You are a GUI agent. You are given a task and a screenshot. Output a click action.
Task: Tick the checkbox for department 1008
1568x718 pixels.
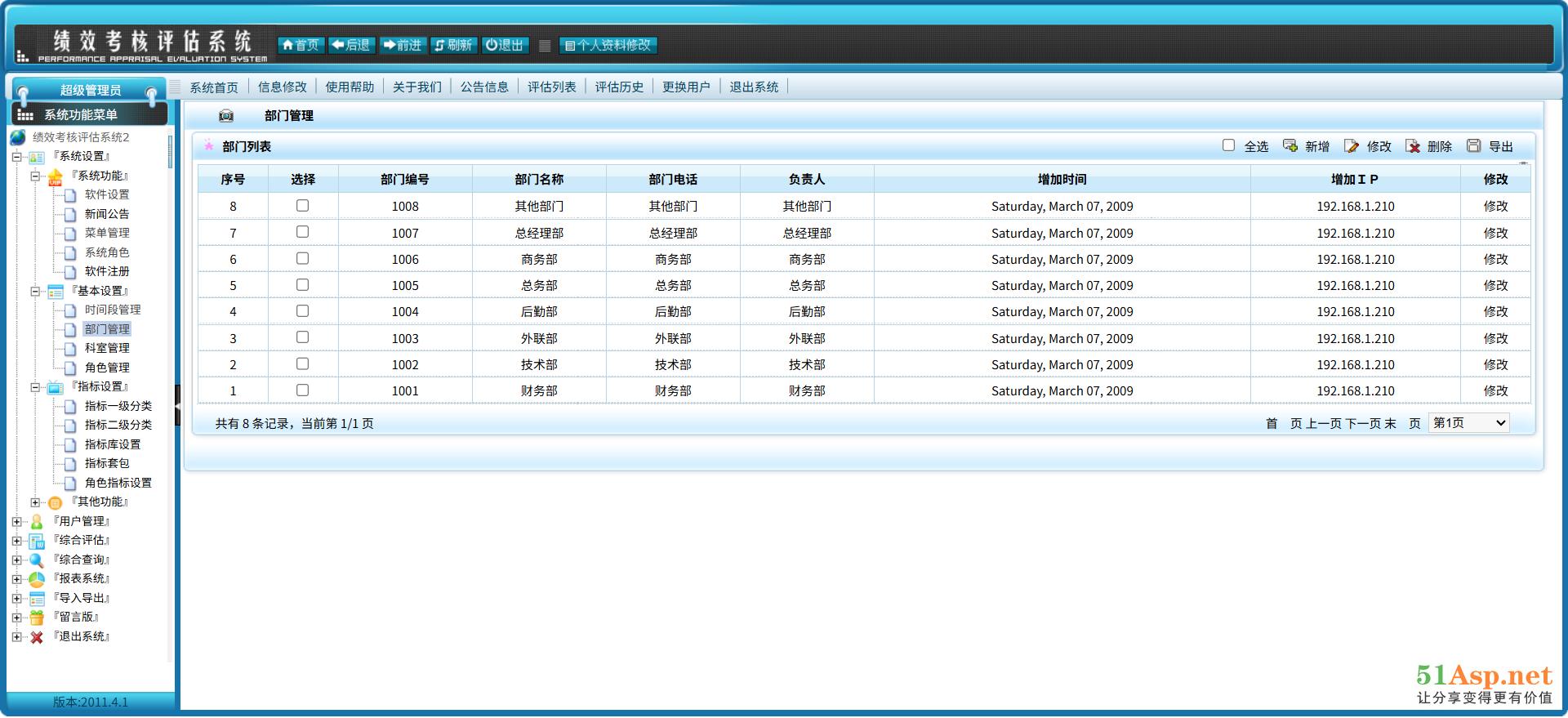coord(302,206)
